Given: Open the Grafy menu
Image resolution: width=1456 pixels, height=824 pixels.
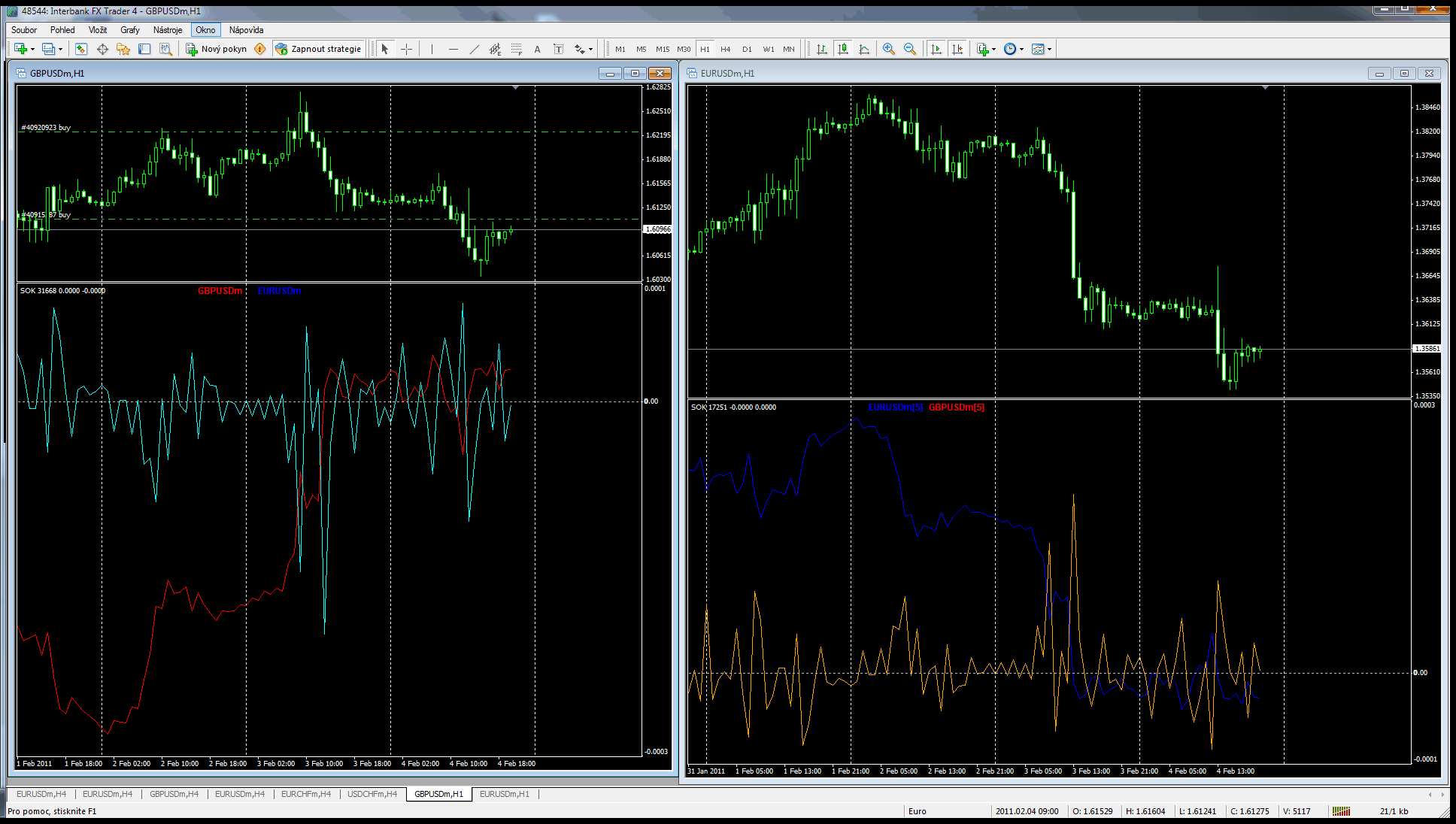Looking at the screenshot, I should coord(130,30).
